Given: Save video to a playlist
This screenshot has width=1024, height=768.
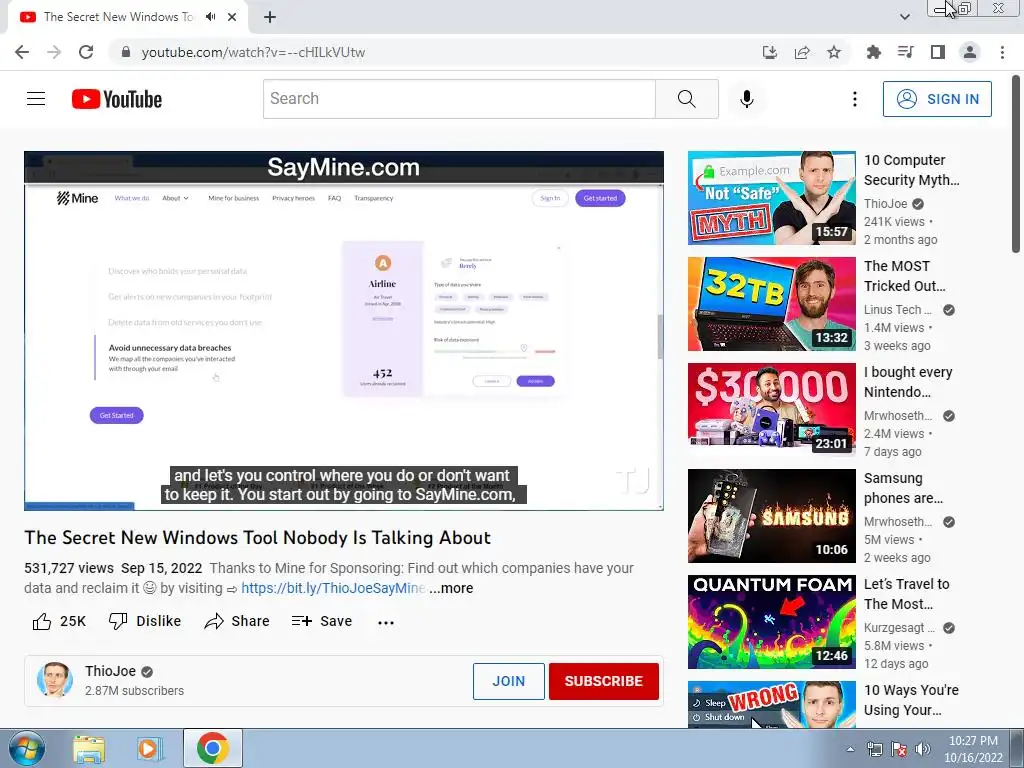Looking at the screenshot, I should (322, 621).
